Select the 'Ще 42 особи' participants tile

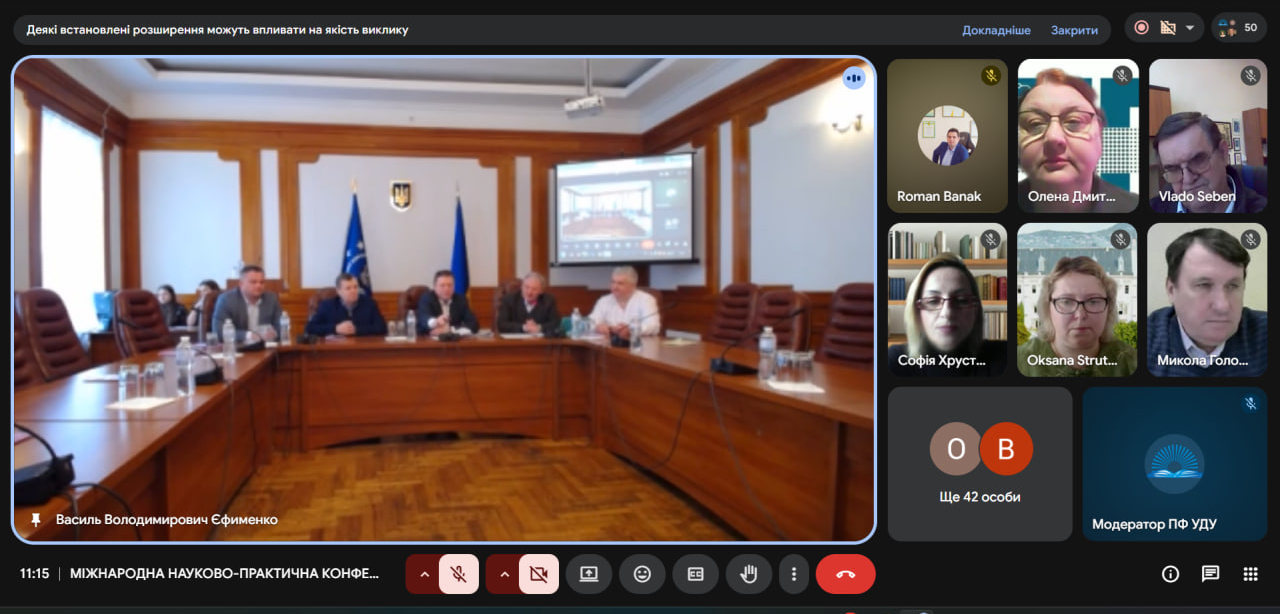[980, 464]
